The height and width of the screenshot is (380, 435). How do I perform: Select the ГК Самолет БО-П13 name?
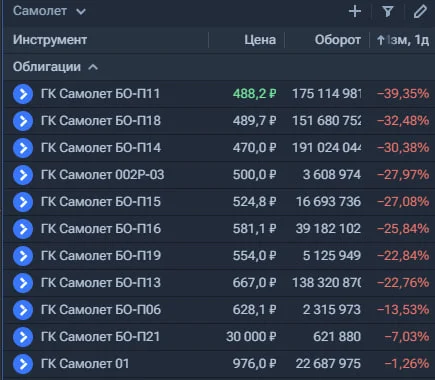tap(101, 283)
